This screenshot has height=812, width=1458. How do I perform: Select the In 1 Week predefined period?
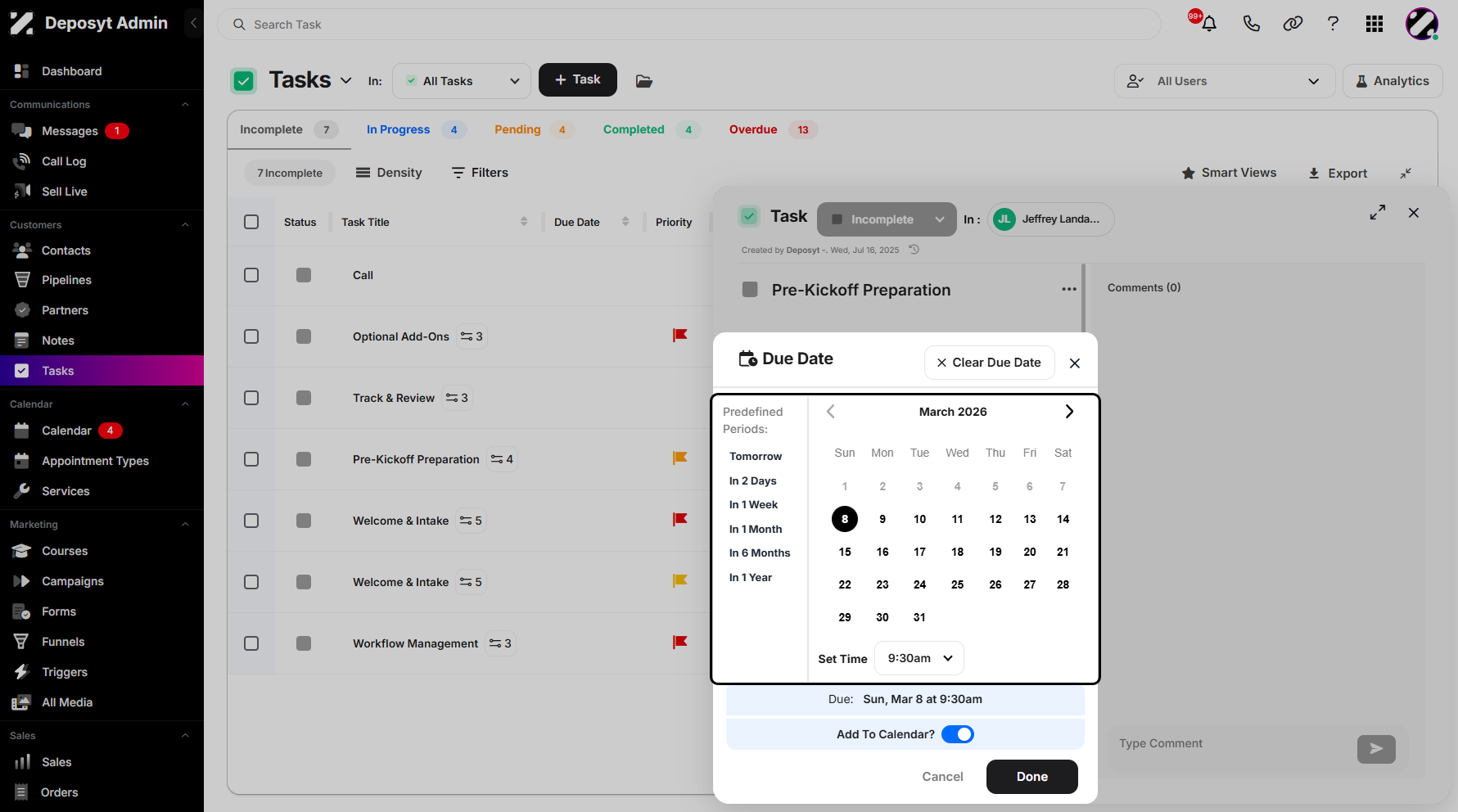pos(753,505)
